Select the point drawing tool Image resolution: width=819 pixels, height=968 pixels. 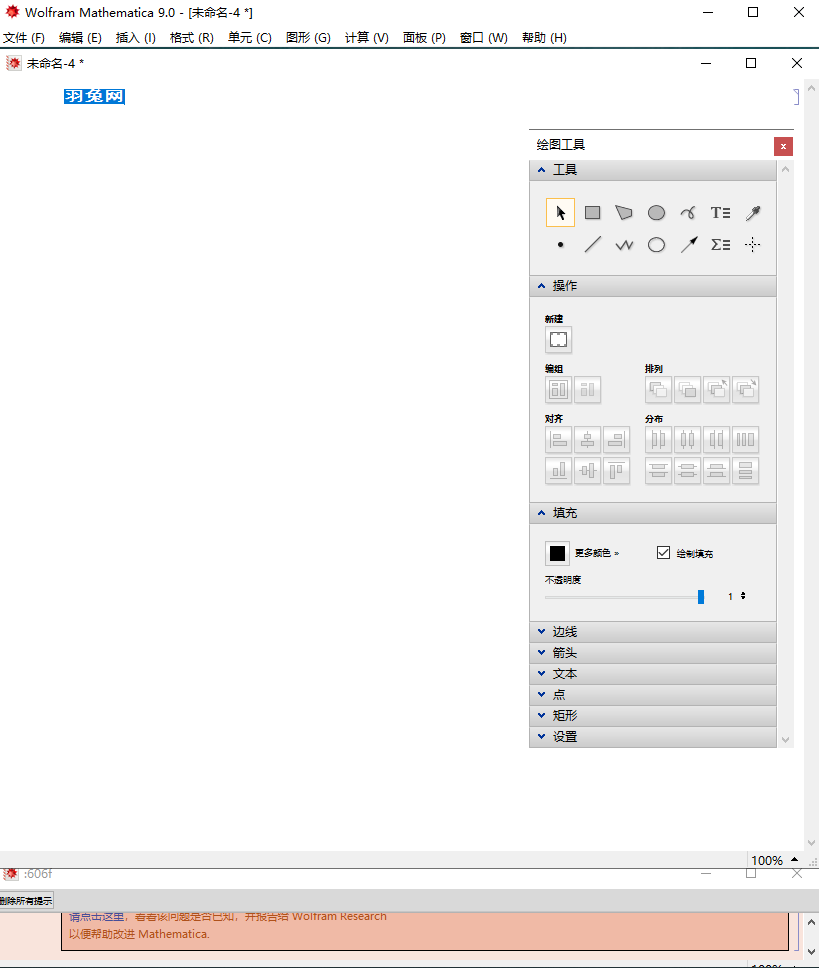560,245
